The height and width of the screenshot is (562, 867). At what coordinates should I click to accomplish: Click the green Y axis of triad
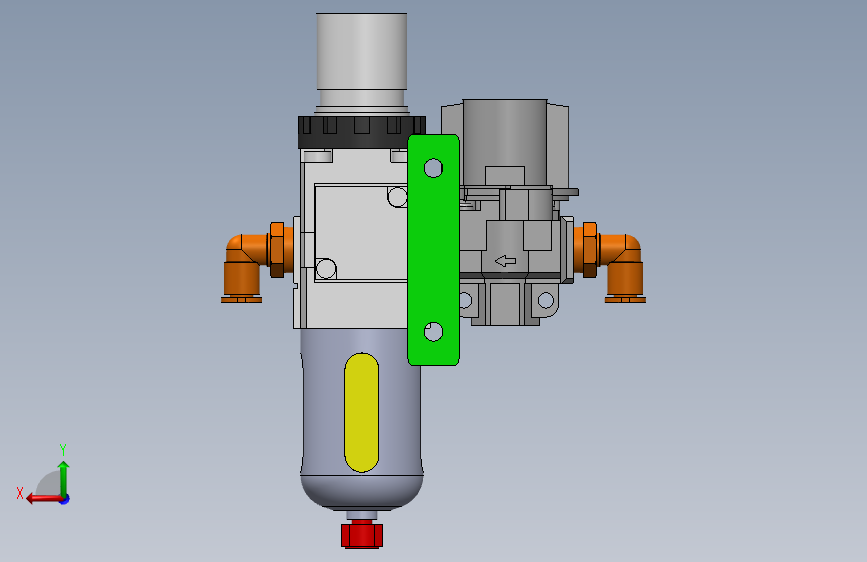[x=64, y=480]
